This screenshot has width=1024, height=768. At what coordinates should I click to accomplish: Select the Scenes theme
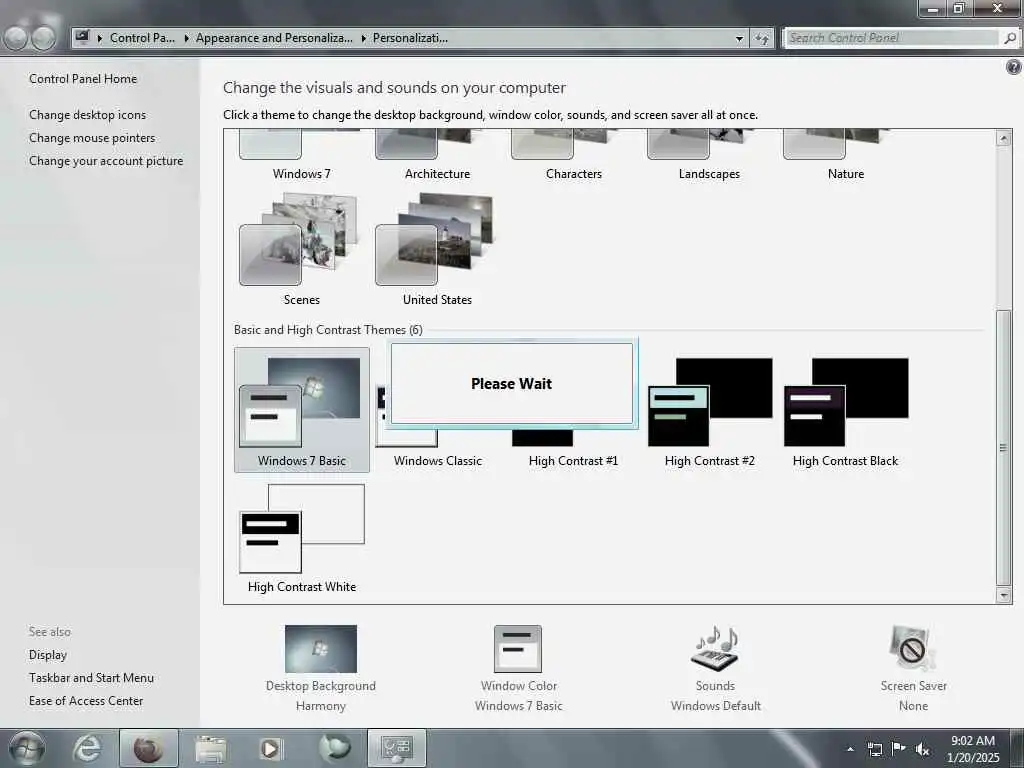[302, 248]
